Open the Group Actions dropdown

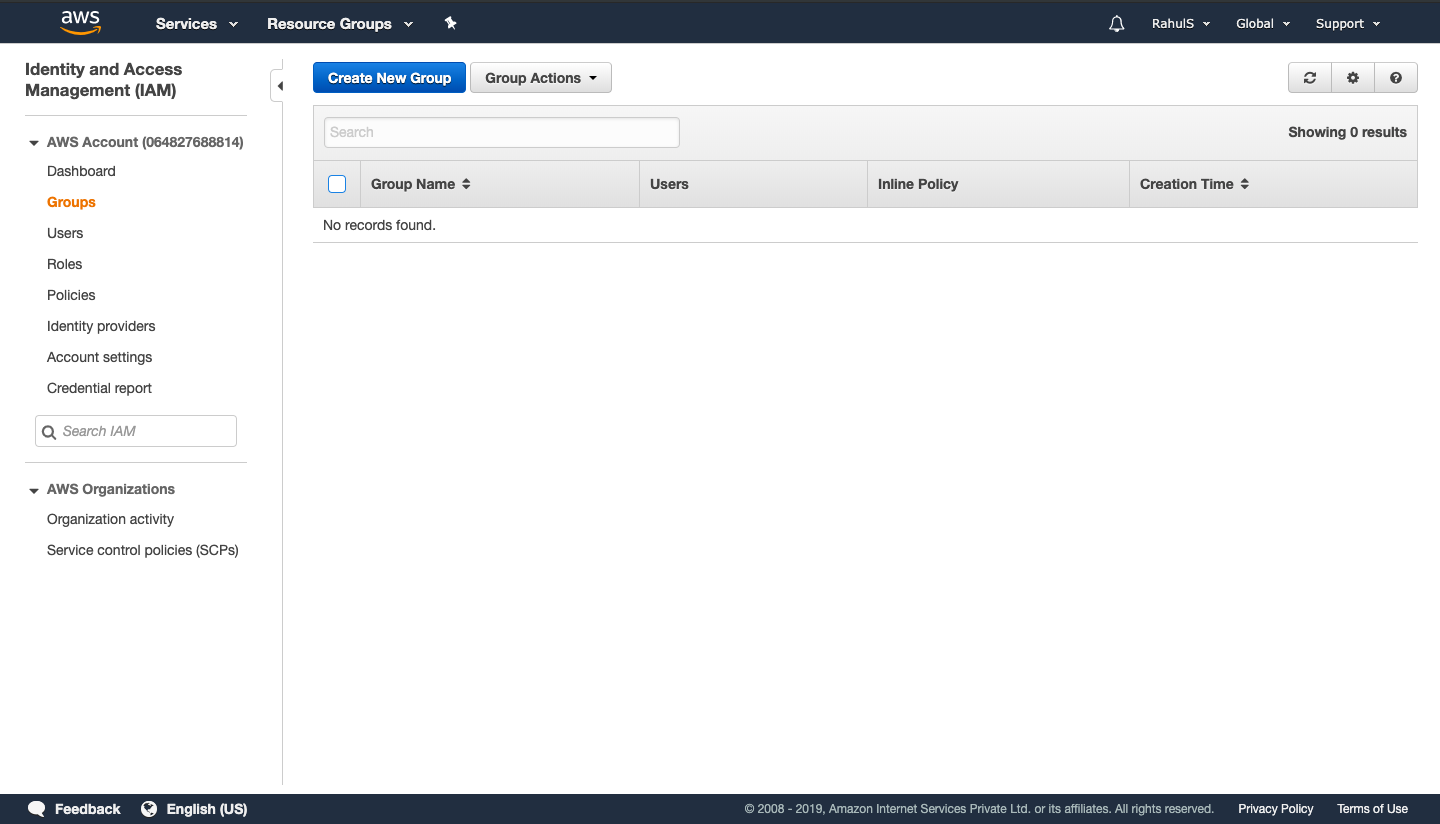[540, 77]
